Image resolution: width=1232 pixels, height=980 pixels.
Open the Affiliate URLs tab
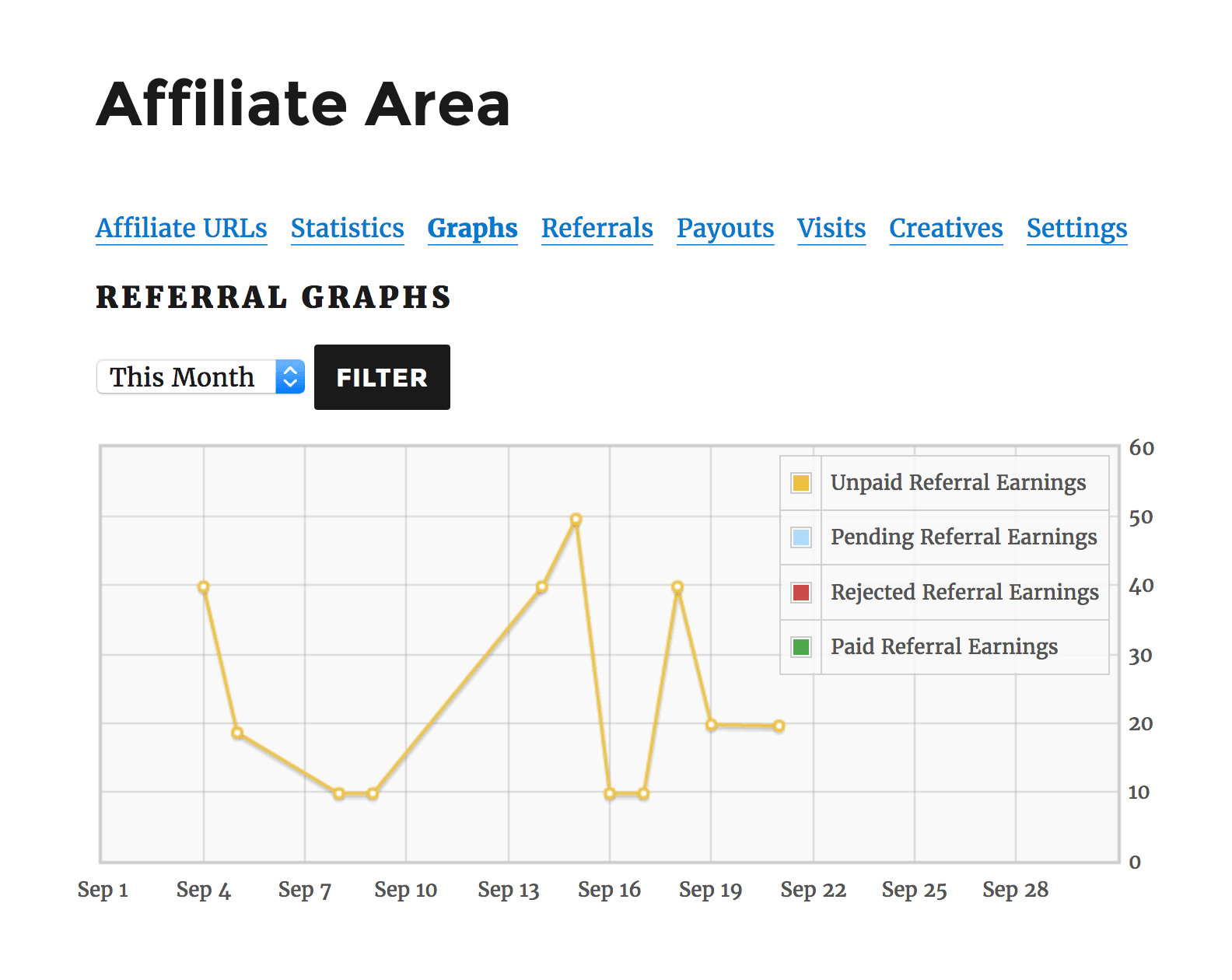tap(181, 229)
